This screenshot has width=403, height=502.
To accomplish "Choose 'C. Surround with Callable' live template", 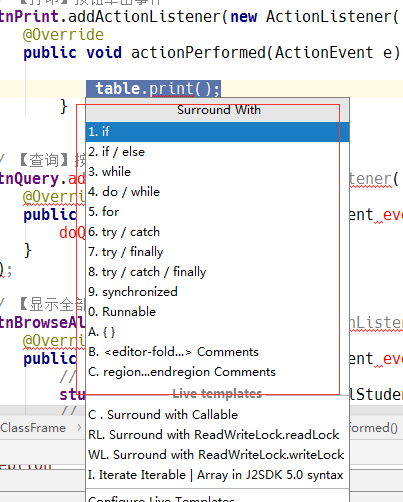I will [x=217, y=415].
